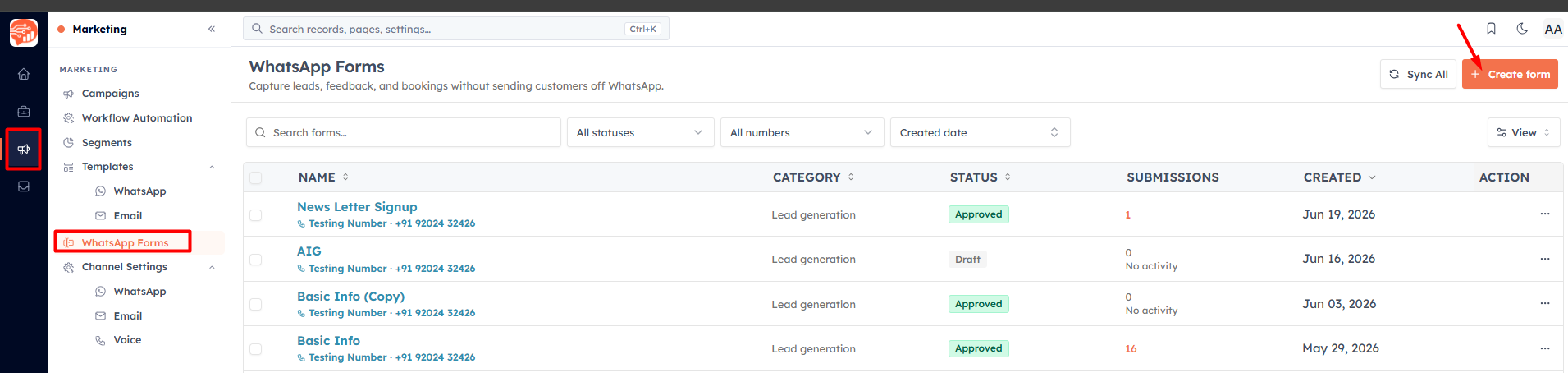
Task: Sort by the NAME column sort icon
Action: tap(345, 177)
